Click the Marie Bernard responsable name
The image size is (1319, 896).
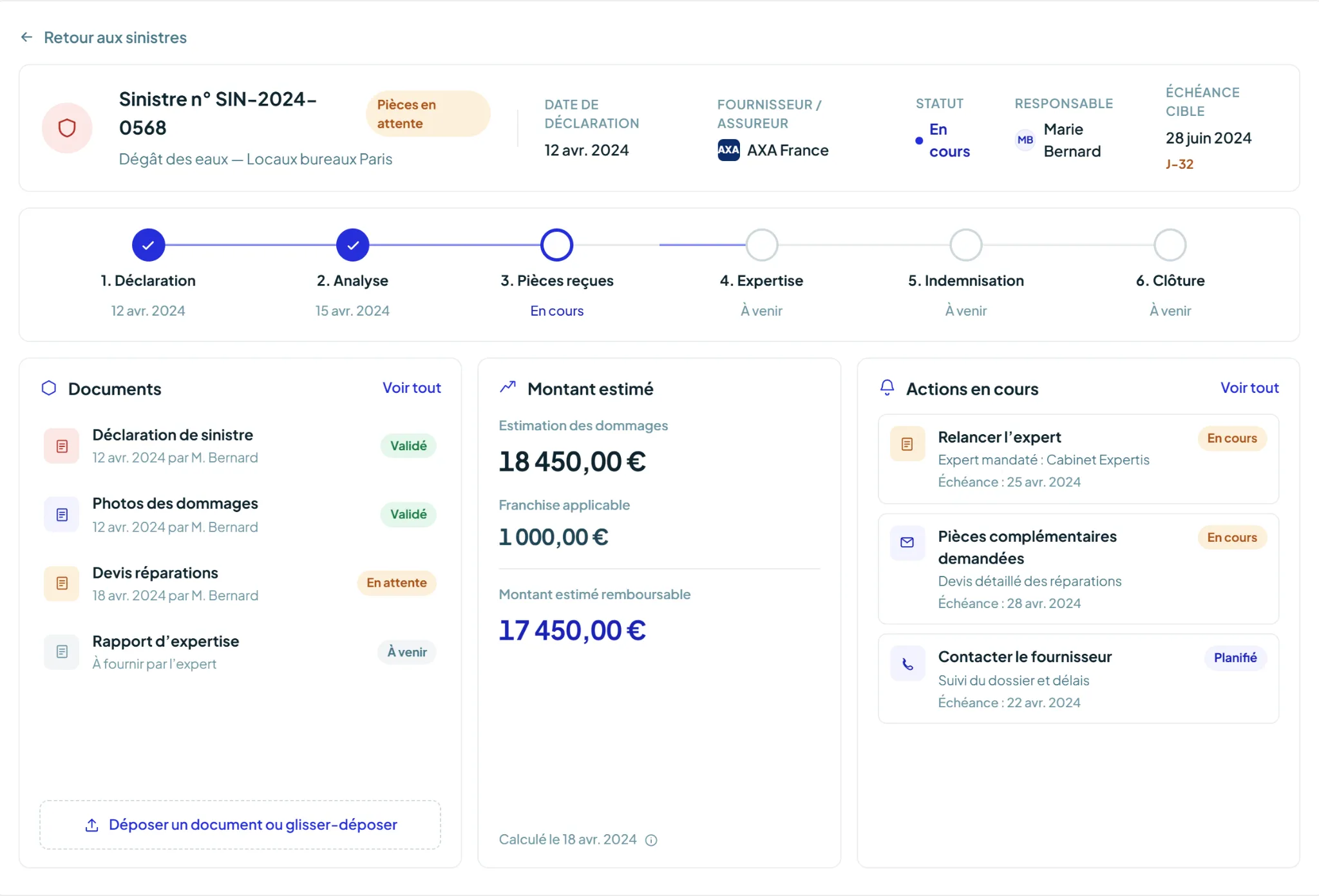click(x=1072, y=140)
